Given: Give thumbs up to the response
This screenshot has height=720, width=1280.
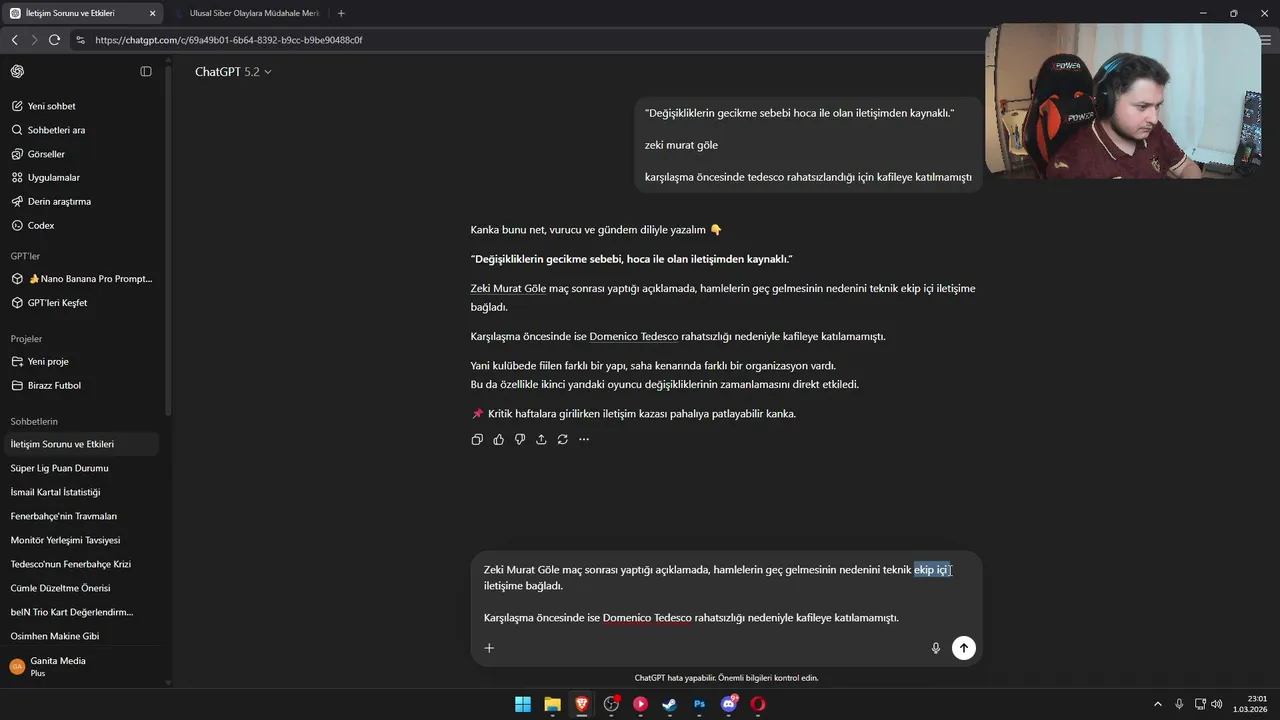Looking at the screenshot, I should click(498, 439).
